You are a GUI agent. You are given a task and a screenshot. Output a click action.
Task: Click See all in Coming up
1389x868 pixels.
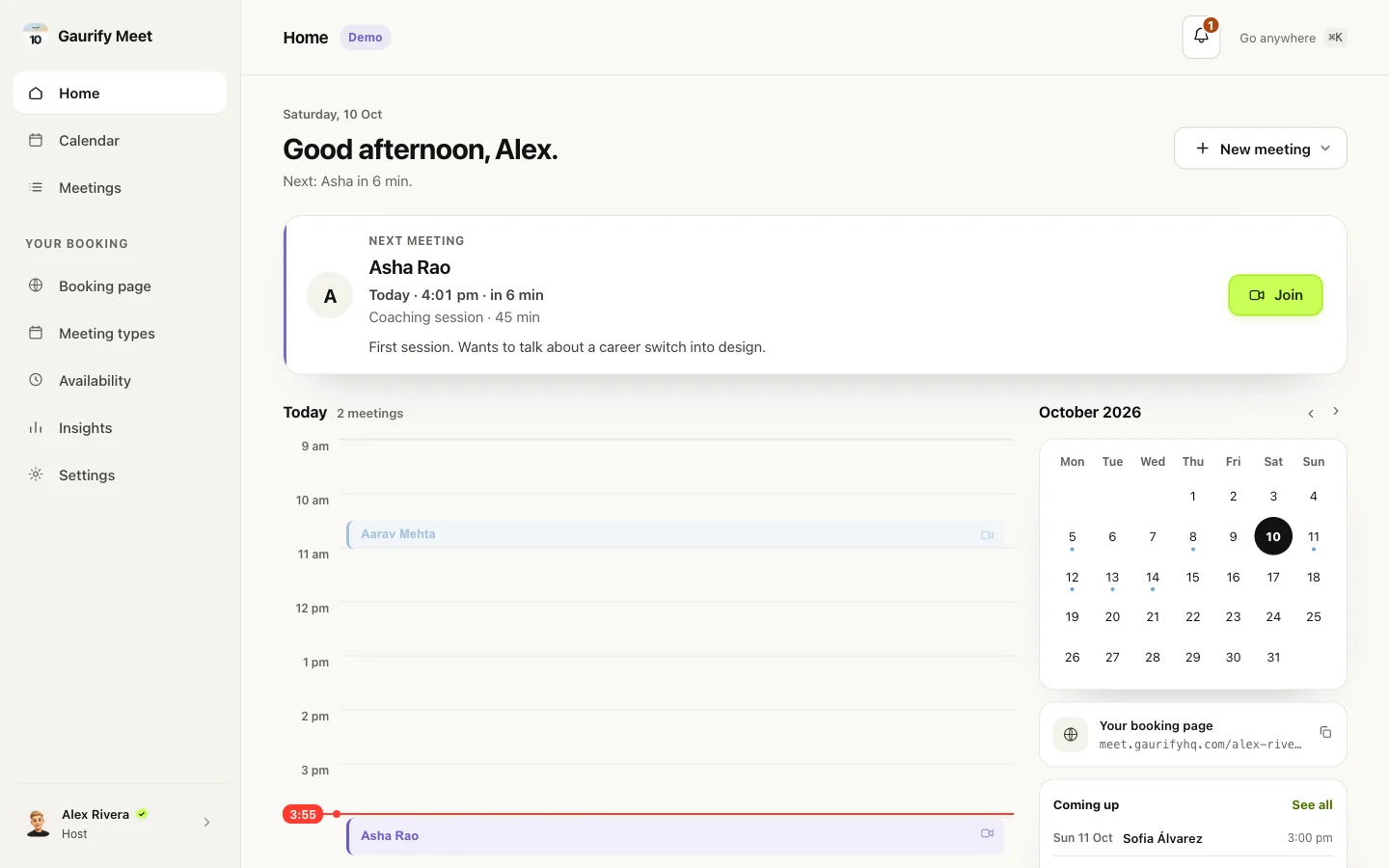[x=1312, y=804]
